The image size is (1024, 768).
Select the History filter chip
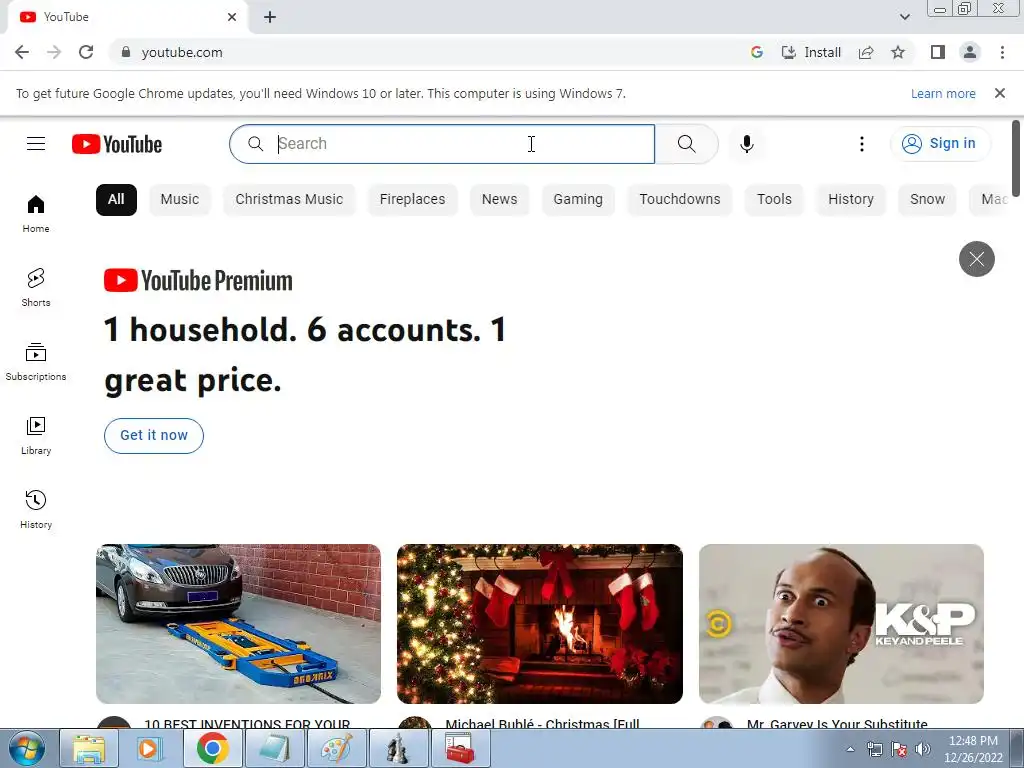point(851,199)
